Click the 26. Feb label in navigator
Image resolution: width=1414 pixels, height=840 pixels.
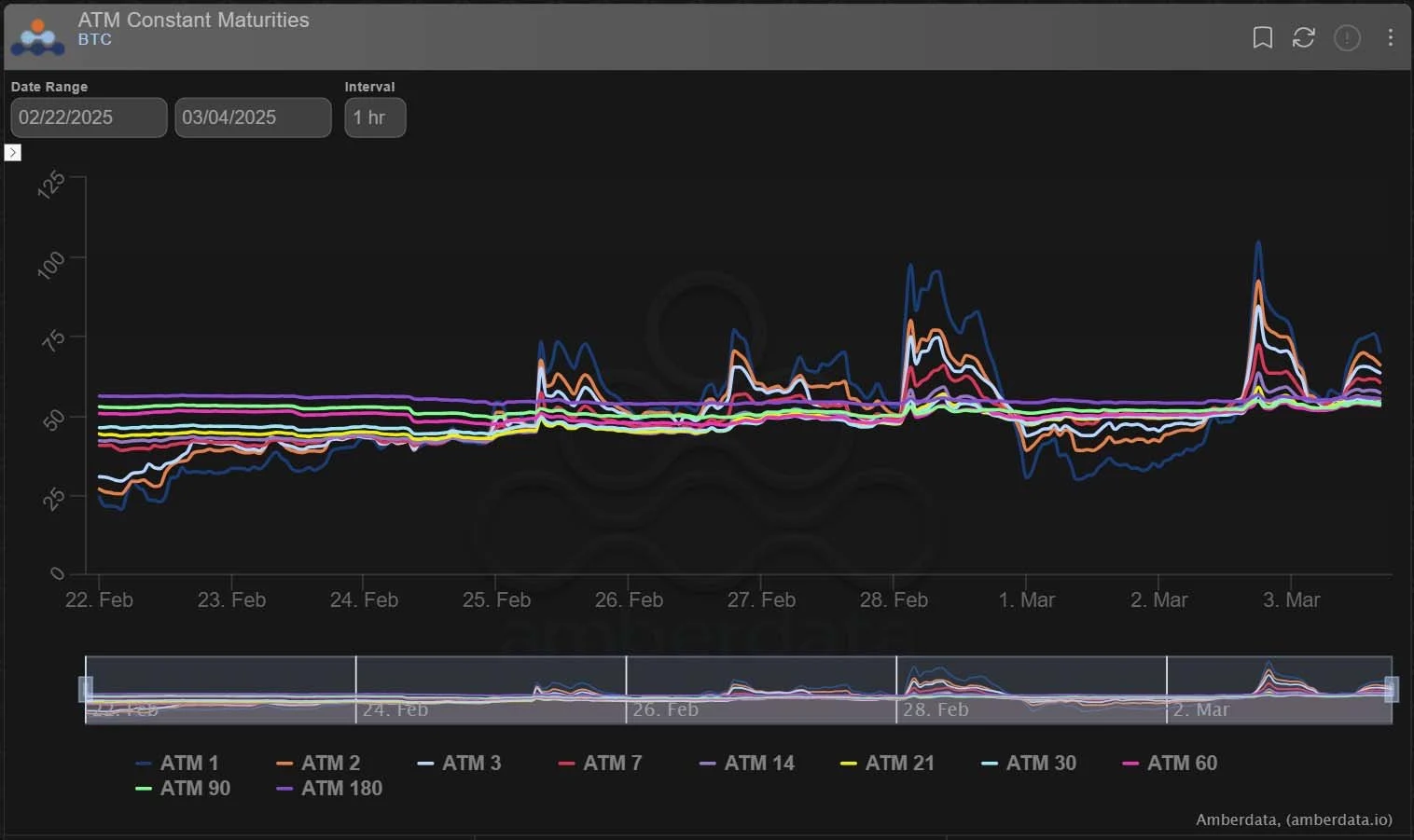[x=665, y=709]
